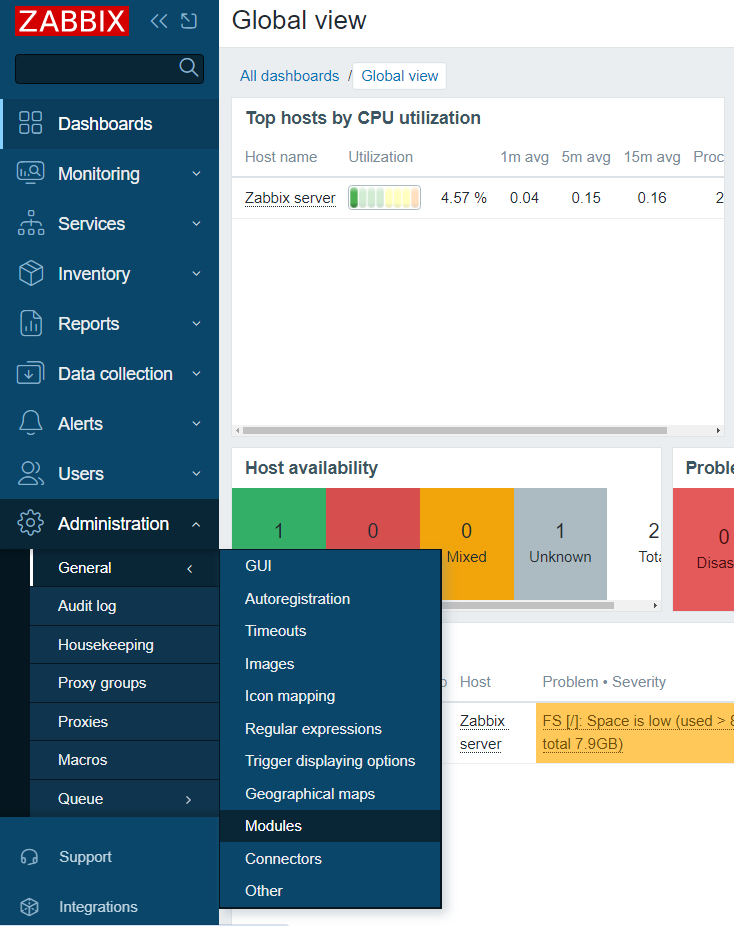The image size is (734, 926).
Task: Collapse the Administration section chevron
Action: [196, 524]
